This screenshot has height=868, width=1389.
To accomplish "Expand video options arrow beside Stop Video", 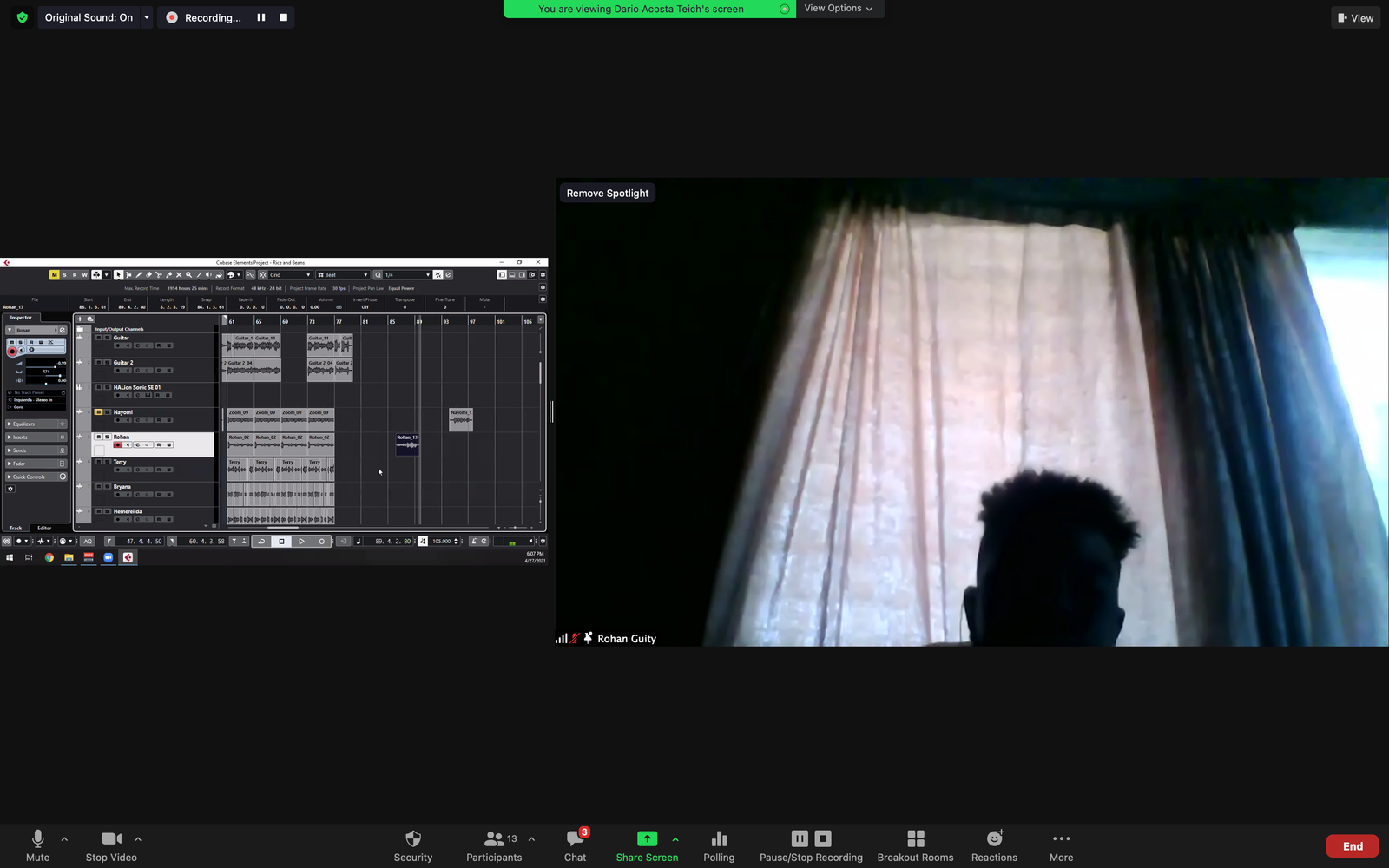I will pos(138,838).
